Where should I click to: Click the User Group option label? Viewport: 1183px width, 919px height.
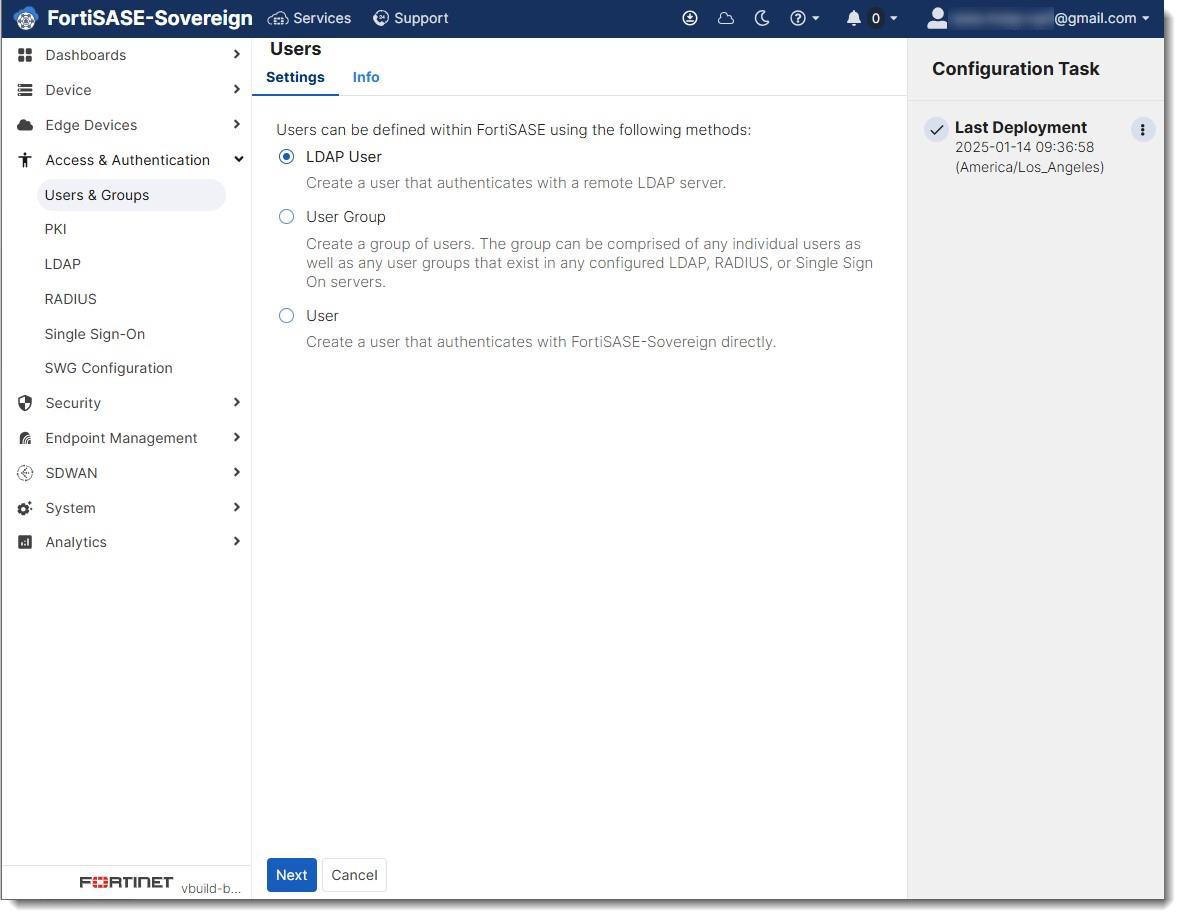click(346, 217)
